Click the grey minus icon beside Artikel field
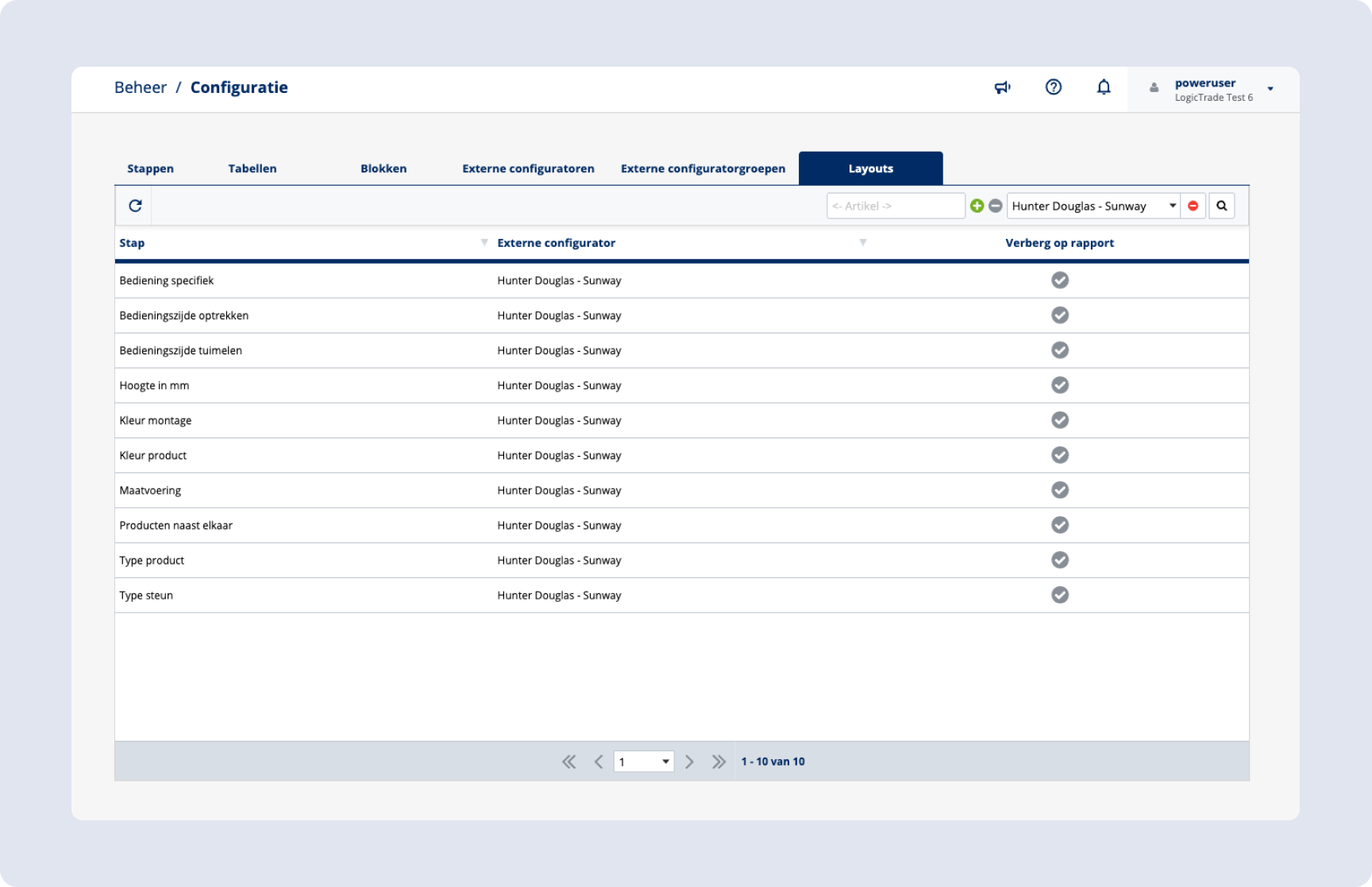The height and width of the screenshot is (887, 1372). click(x=995, y=206)
